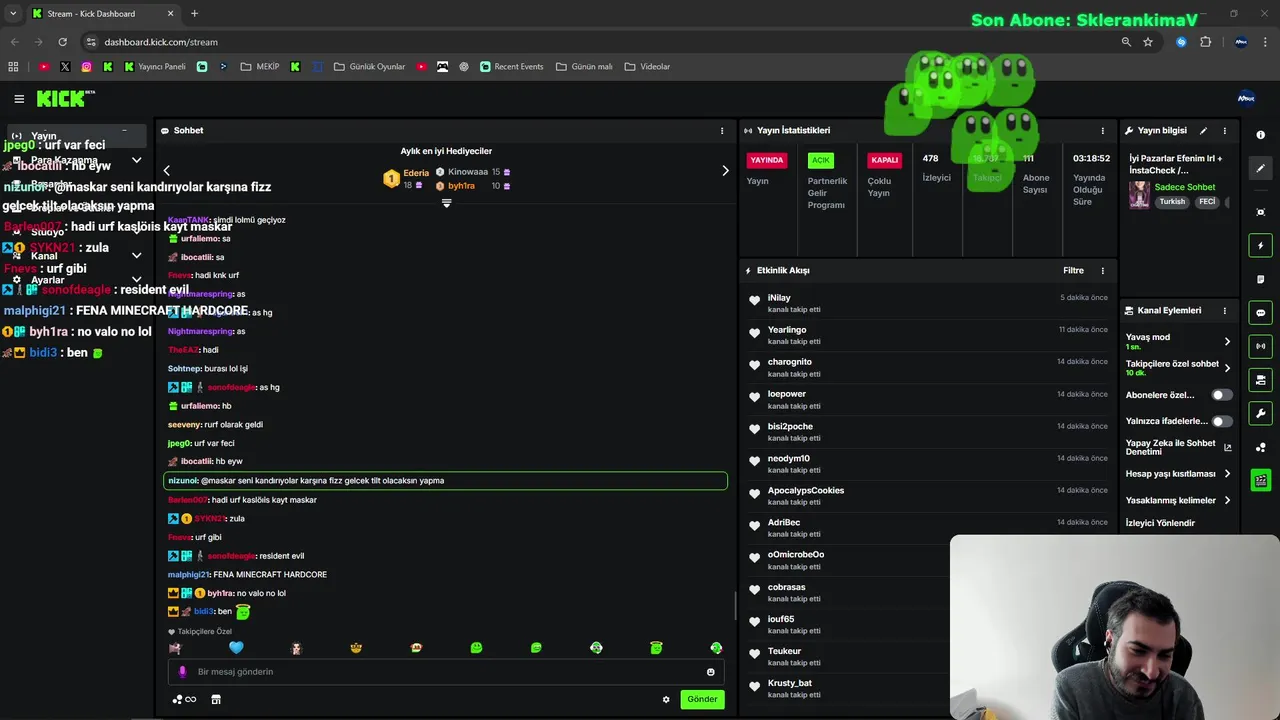The width and height of the screenshot is (1280, 720).
Task: Click the AÇIK partner program status badge
Action: (x=821, y=160)
